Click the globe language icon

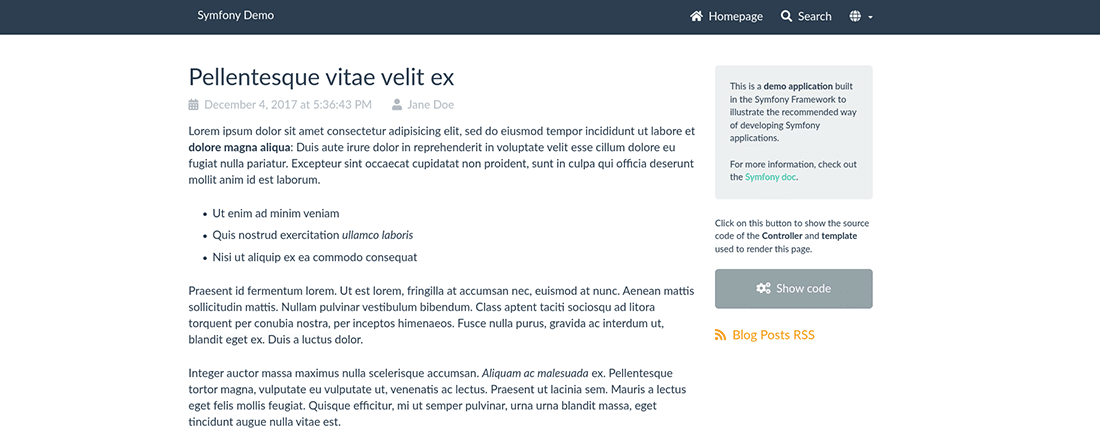855,16
